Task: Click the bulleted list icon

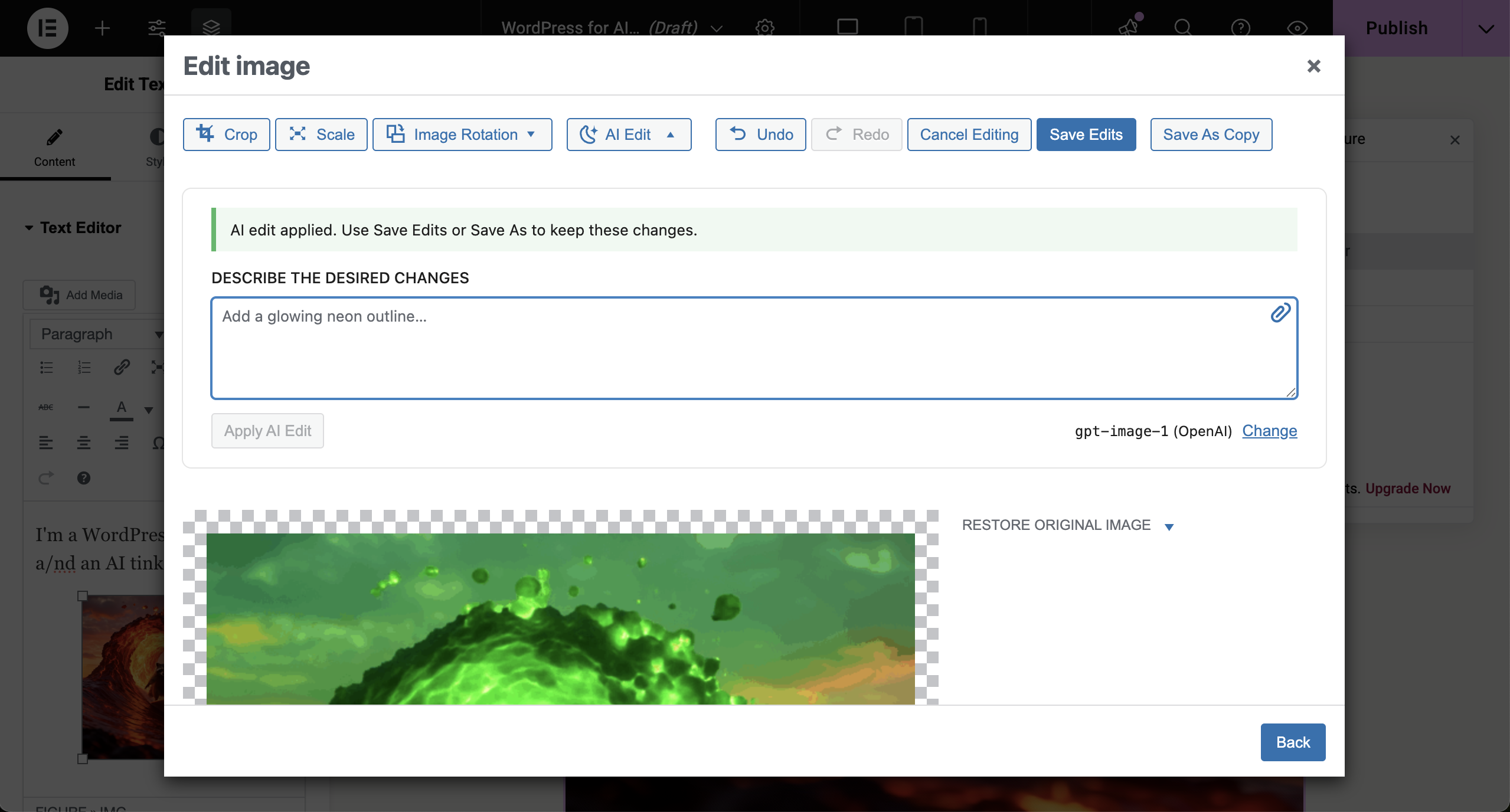Action: point(46,368)
